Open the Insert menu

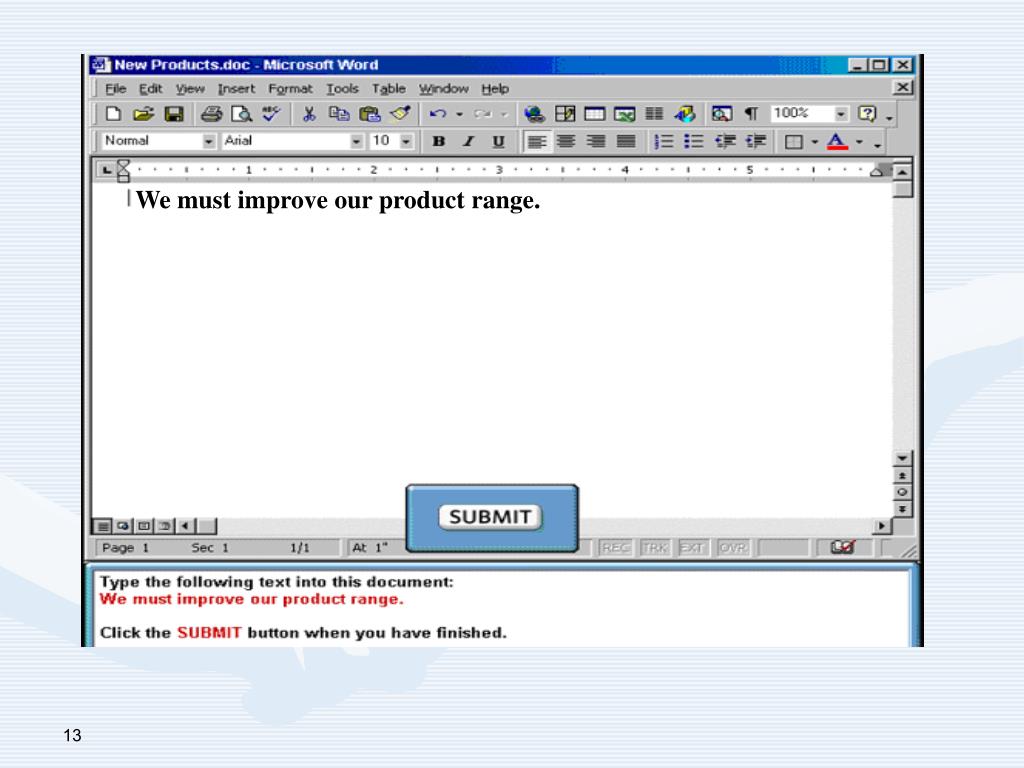pyautogui.click(x=236, y=89)
